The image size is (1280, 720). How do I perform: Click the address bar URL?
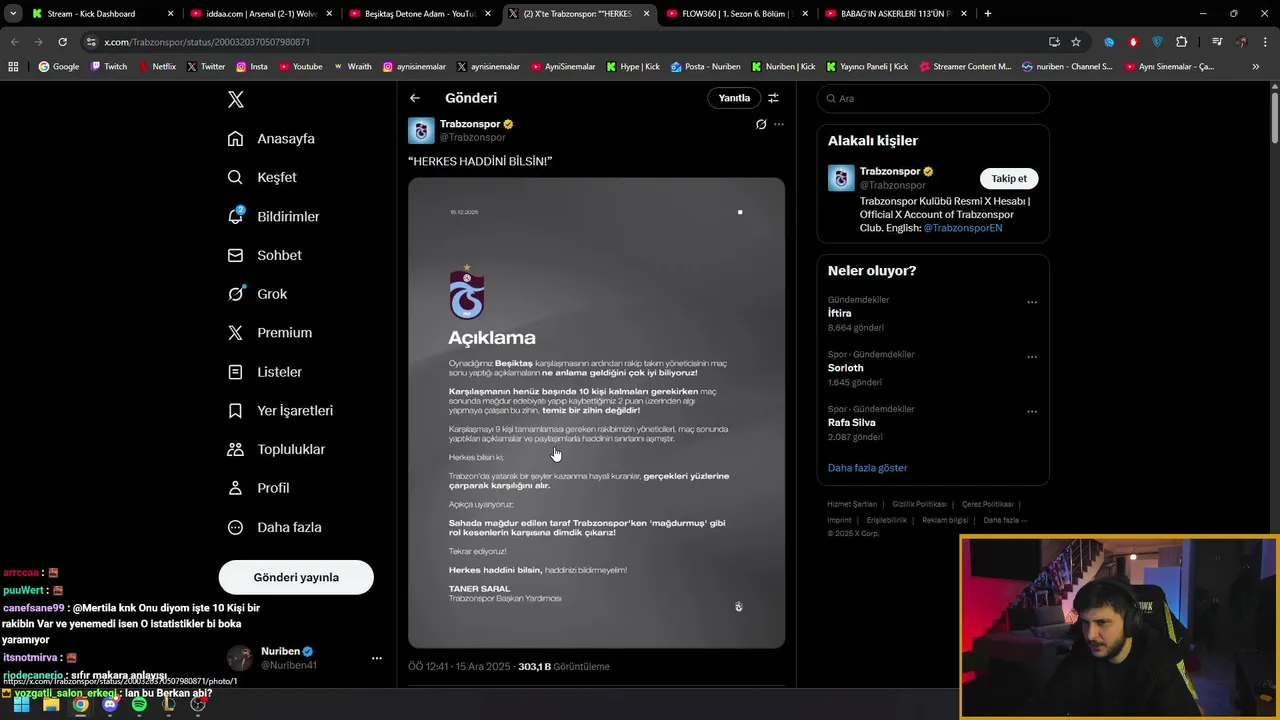click(x=207, y=42)
